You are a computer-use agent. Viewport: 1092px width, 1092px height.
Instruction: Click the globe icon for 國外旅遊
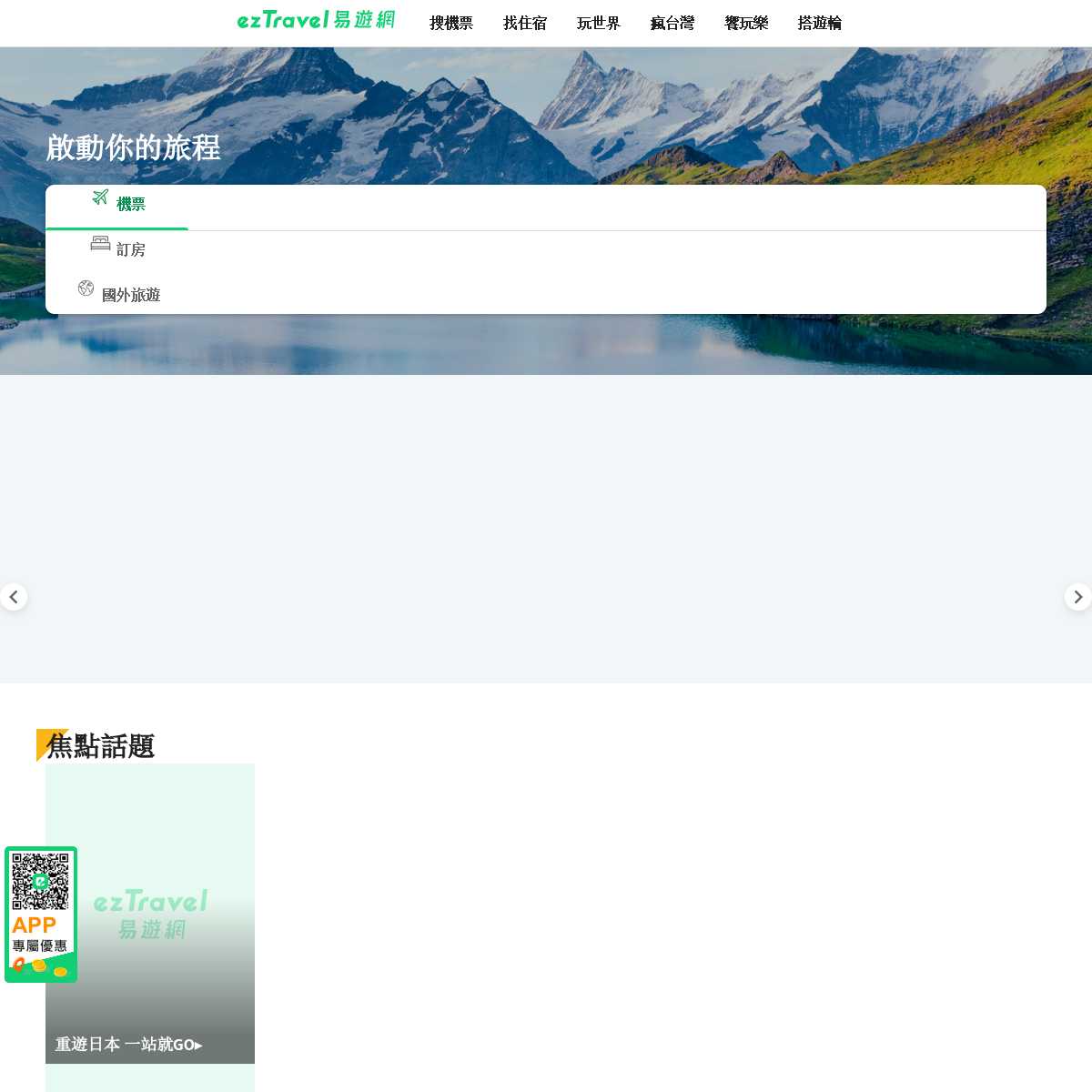pyautogui.click(x=86, y=288)
